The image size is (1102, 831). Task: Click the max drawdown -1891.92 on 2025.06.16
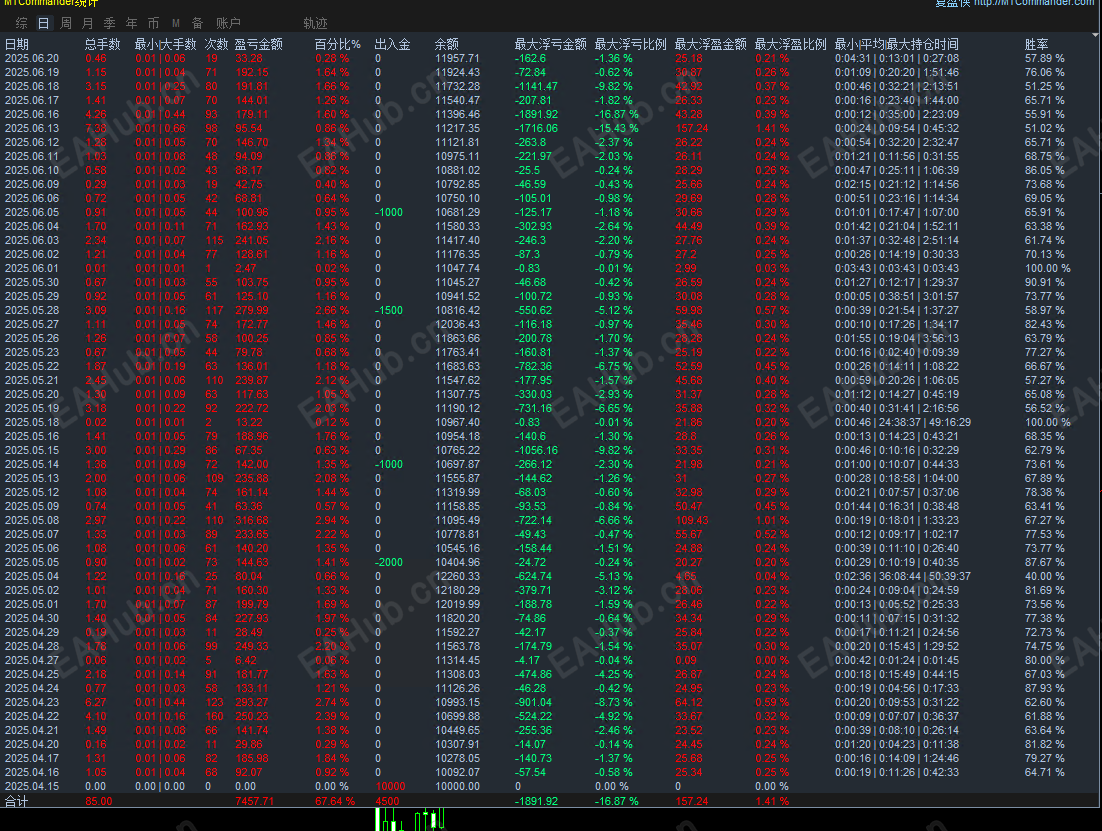[x=536, y=115]
